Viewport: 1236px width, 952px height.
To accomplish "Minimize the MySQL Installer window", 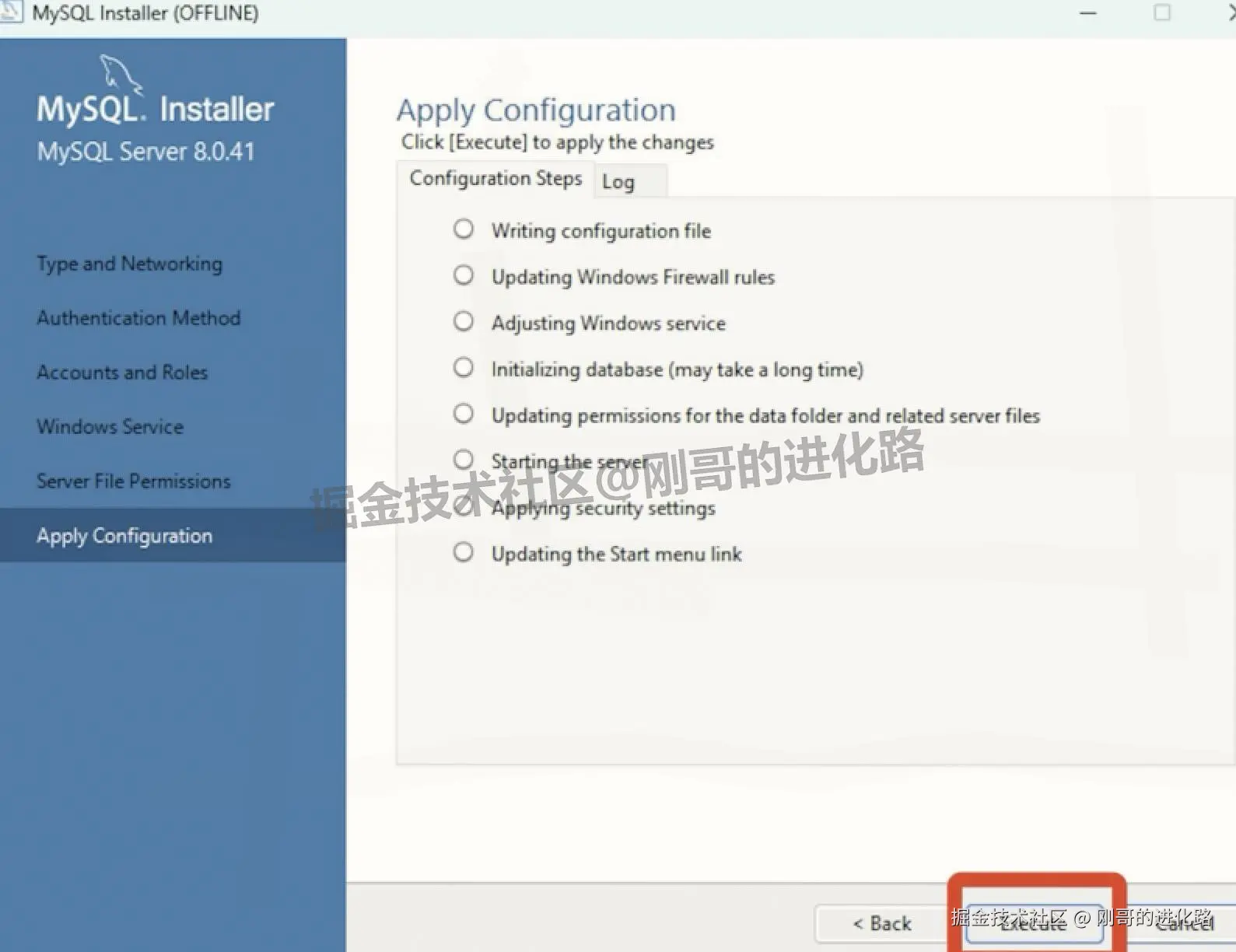I will 1088,13.
